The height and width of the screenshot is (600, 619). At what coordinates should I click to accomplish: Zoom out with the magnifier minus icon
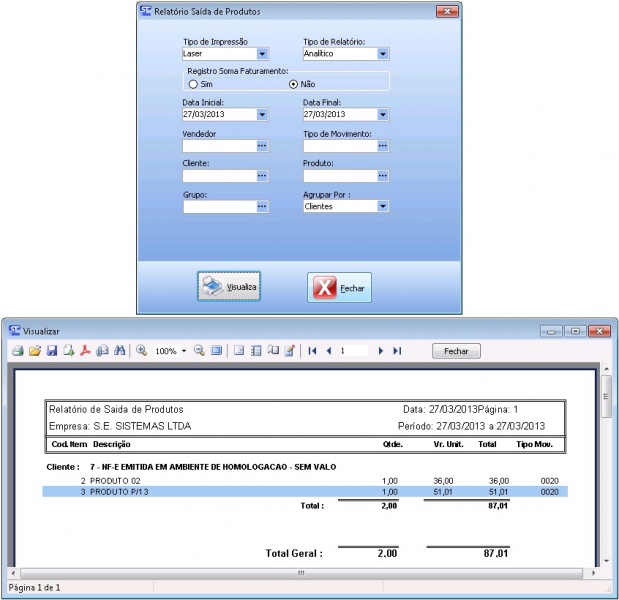click(199, 351)
